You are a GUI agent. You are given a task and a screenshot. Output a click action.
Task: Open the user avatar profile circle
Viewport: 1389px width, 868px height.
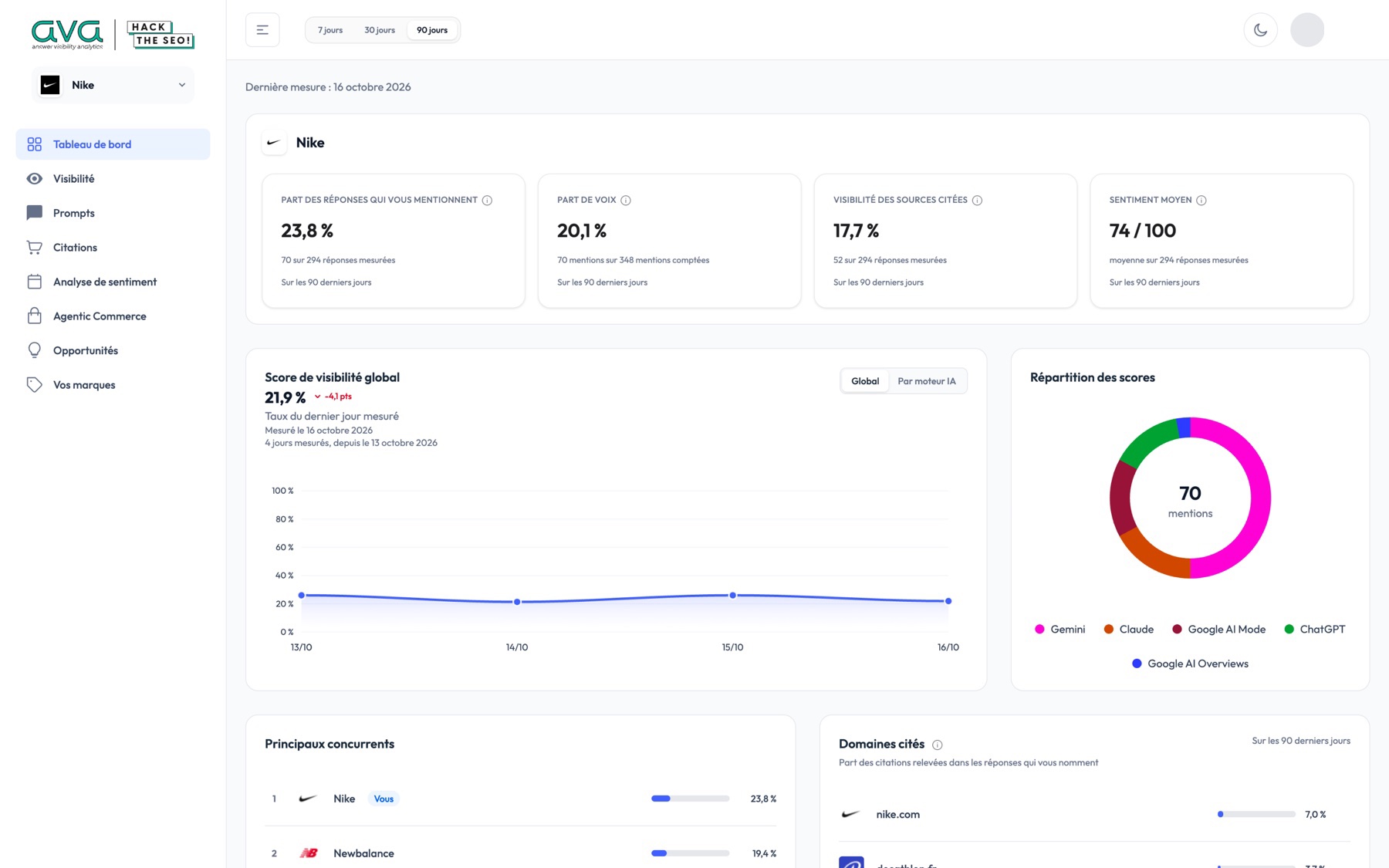[x=1307, y=30]
